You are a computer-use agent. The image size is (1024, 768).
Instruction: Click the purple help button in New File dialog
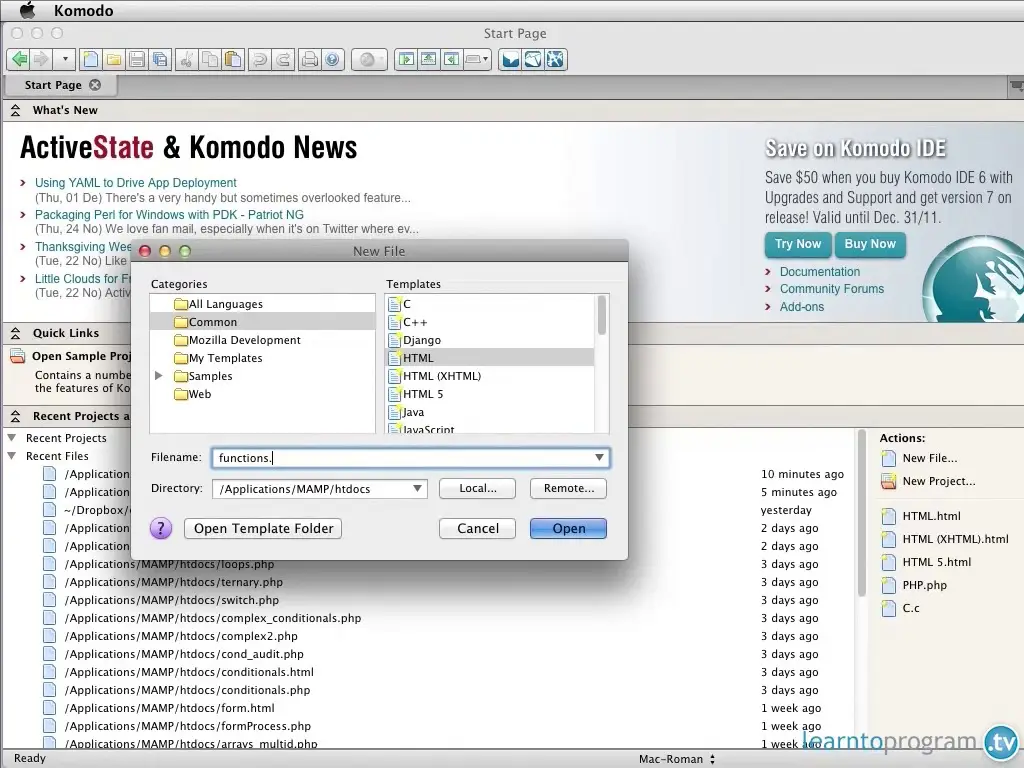[161, 528]
